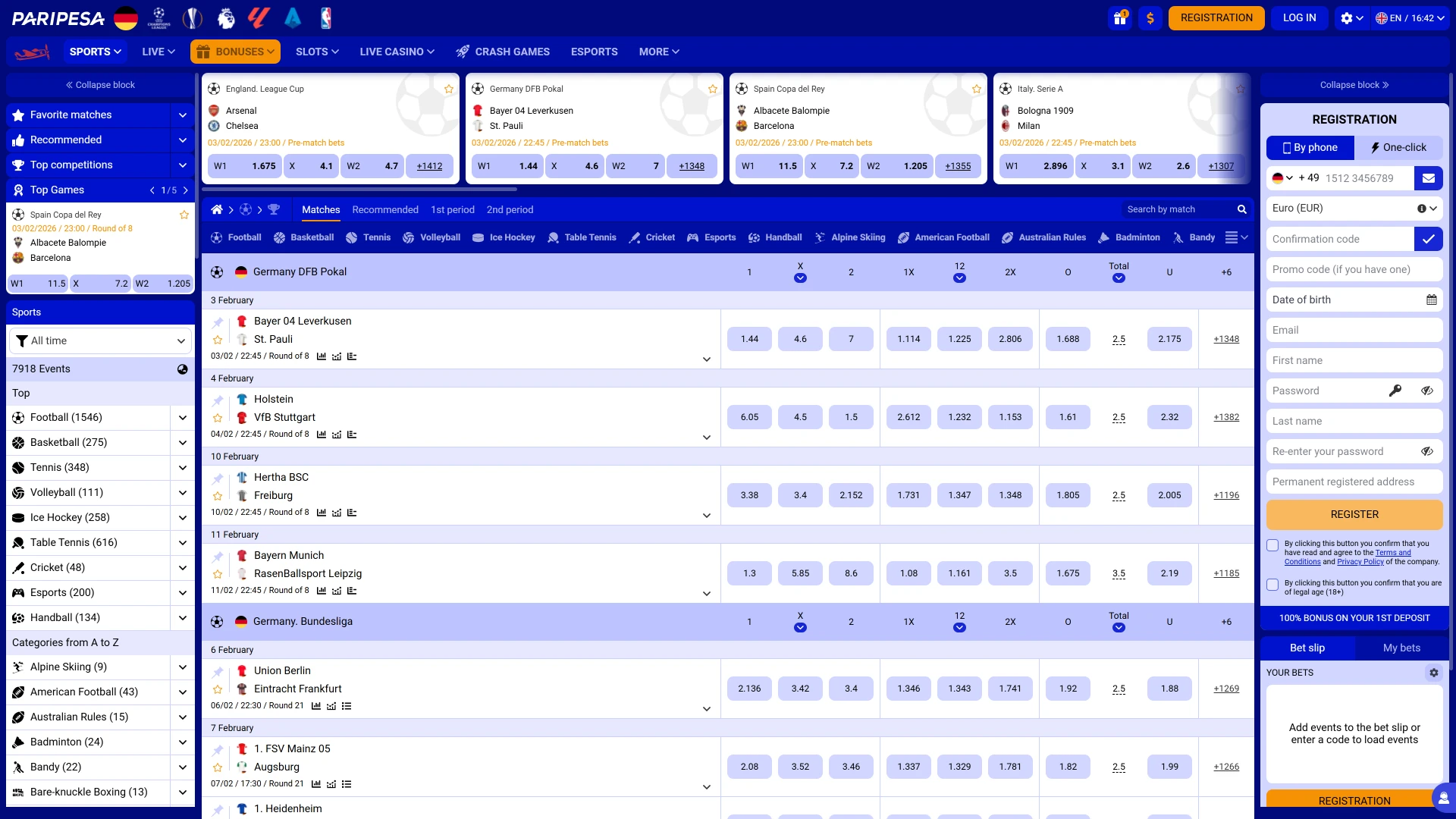Switch to the Recommended tab
1456x819 pixels.
coord(385,209)
